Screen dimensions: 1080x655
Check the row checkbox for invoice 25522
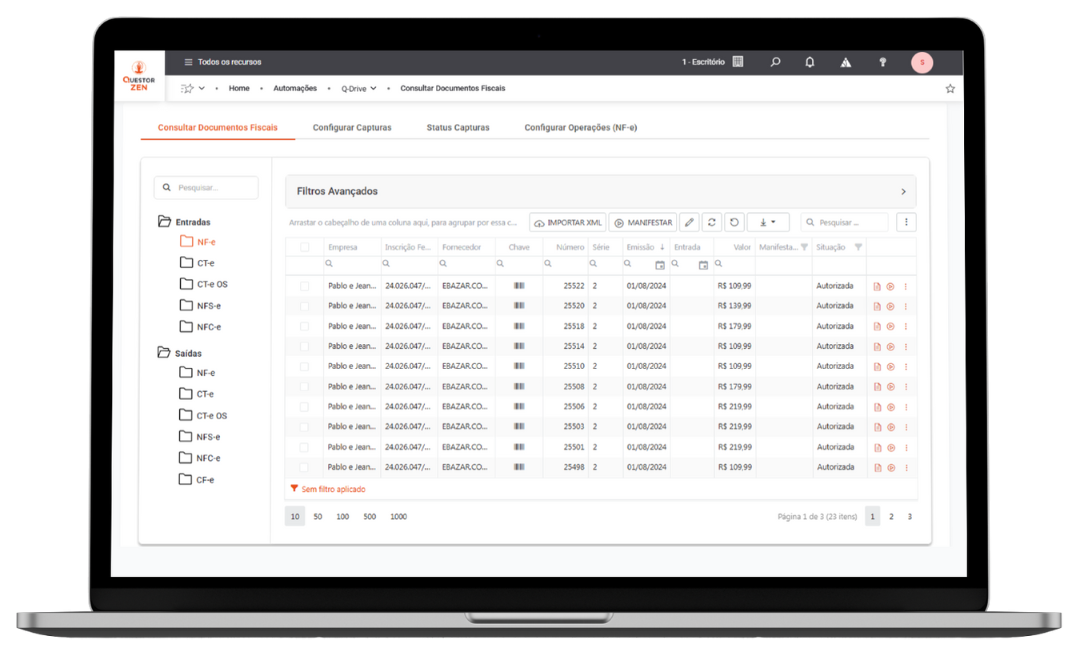[305, 286]
